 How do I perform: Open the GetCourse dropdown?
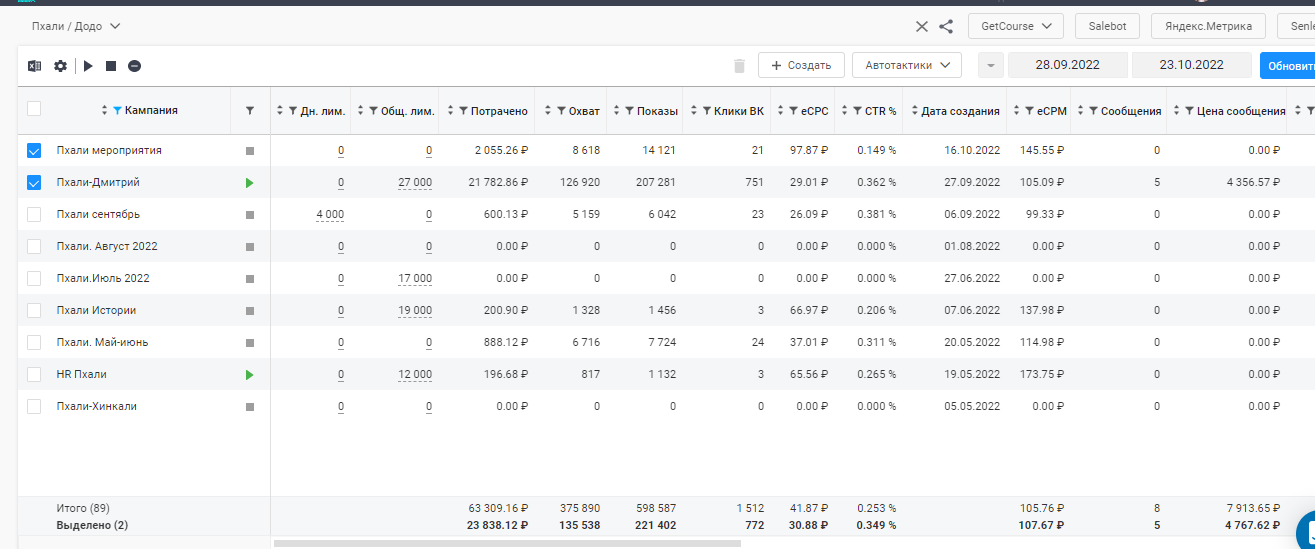pos(1015,26)
